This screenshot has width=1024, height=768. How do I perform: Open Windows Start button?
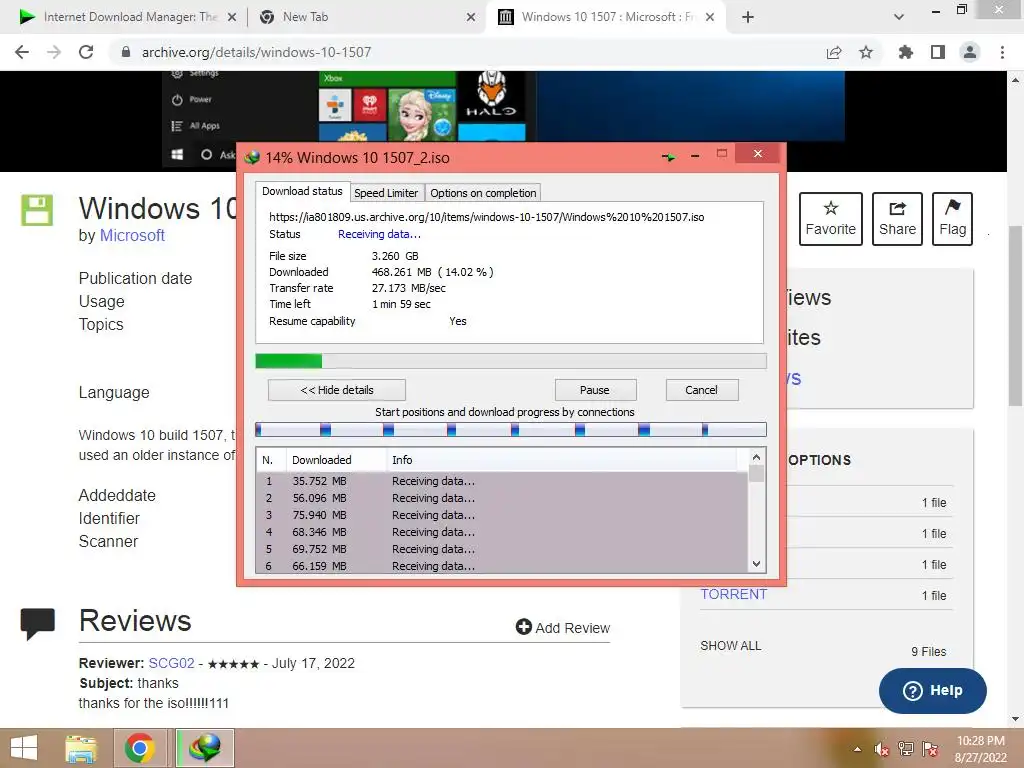(x=24, y=748)
